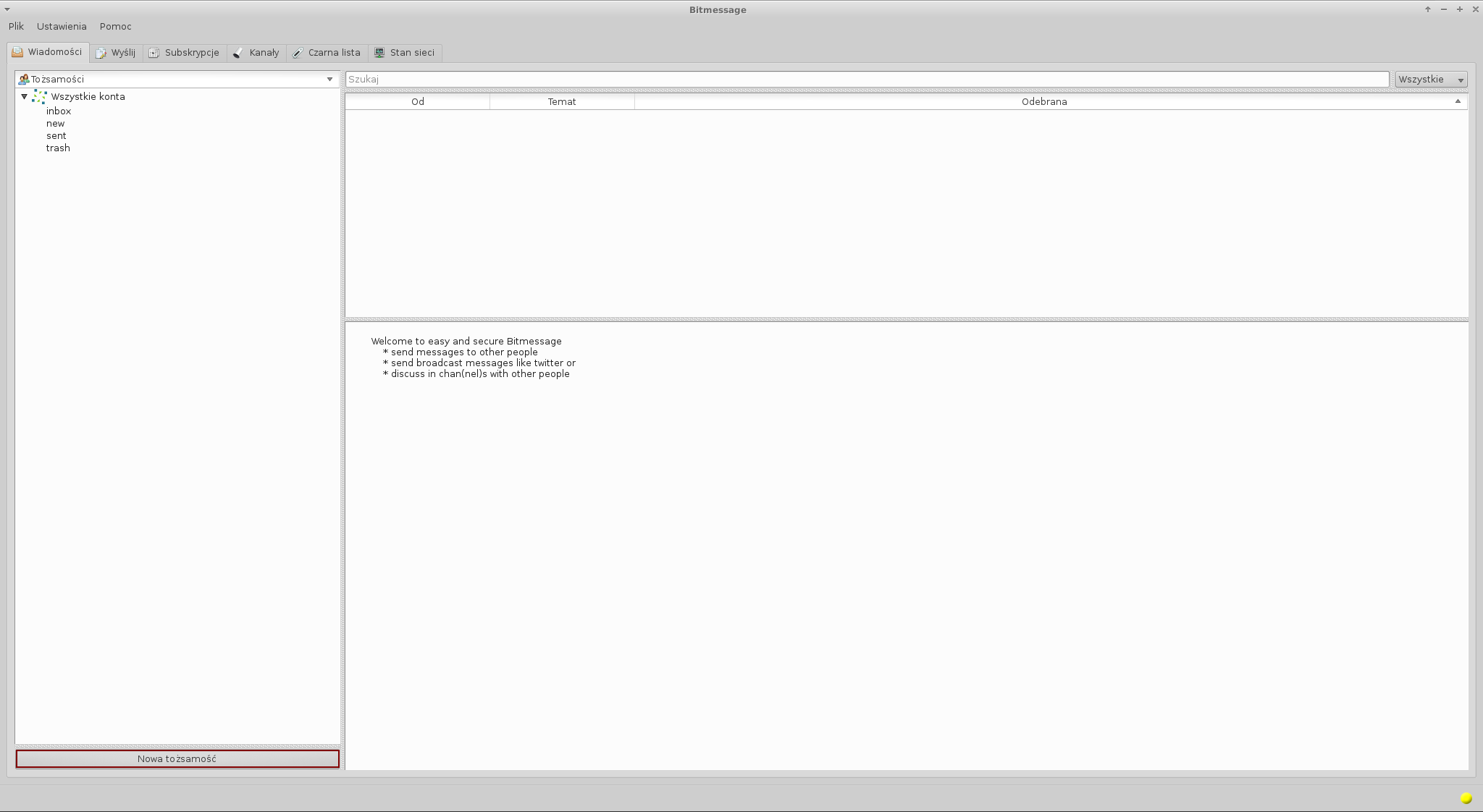Switch to the Wyślij tab
The image size is (1483, 812).
pyautogui.click(x=116, y=53)
